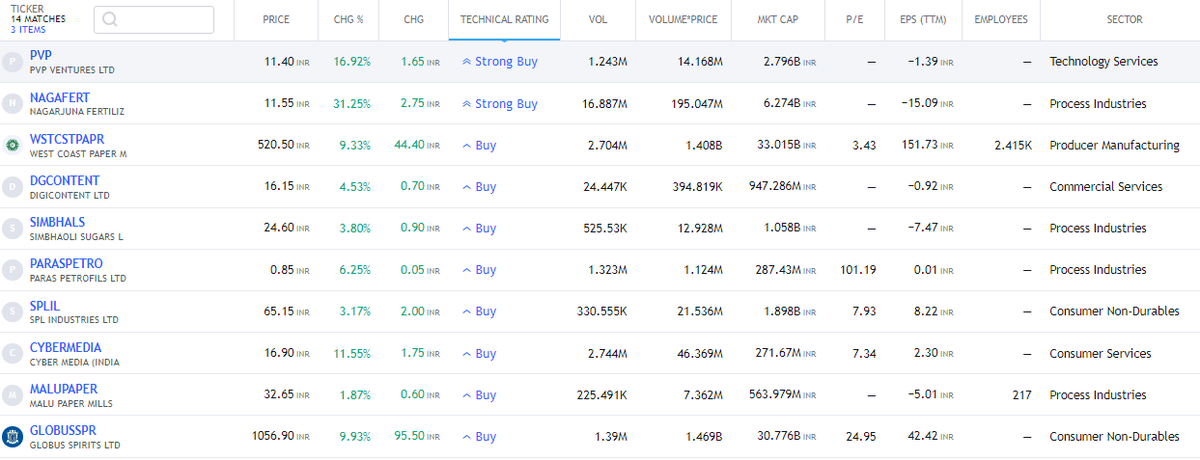This screenshot has width=1200, height=460.
Task: Open SIMBHALS ticker link
Action: (x=58, y=222)
